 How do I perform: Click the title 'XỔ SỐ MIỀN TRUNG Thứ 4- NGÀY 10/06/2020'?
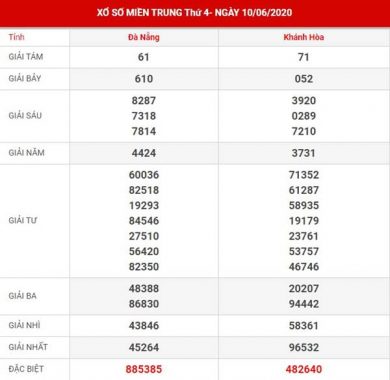[x=195, y=13]
